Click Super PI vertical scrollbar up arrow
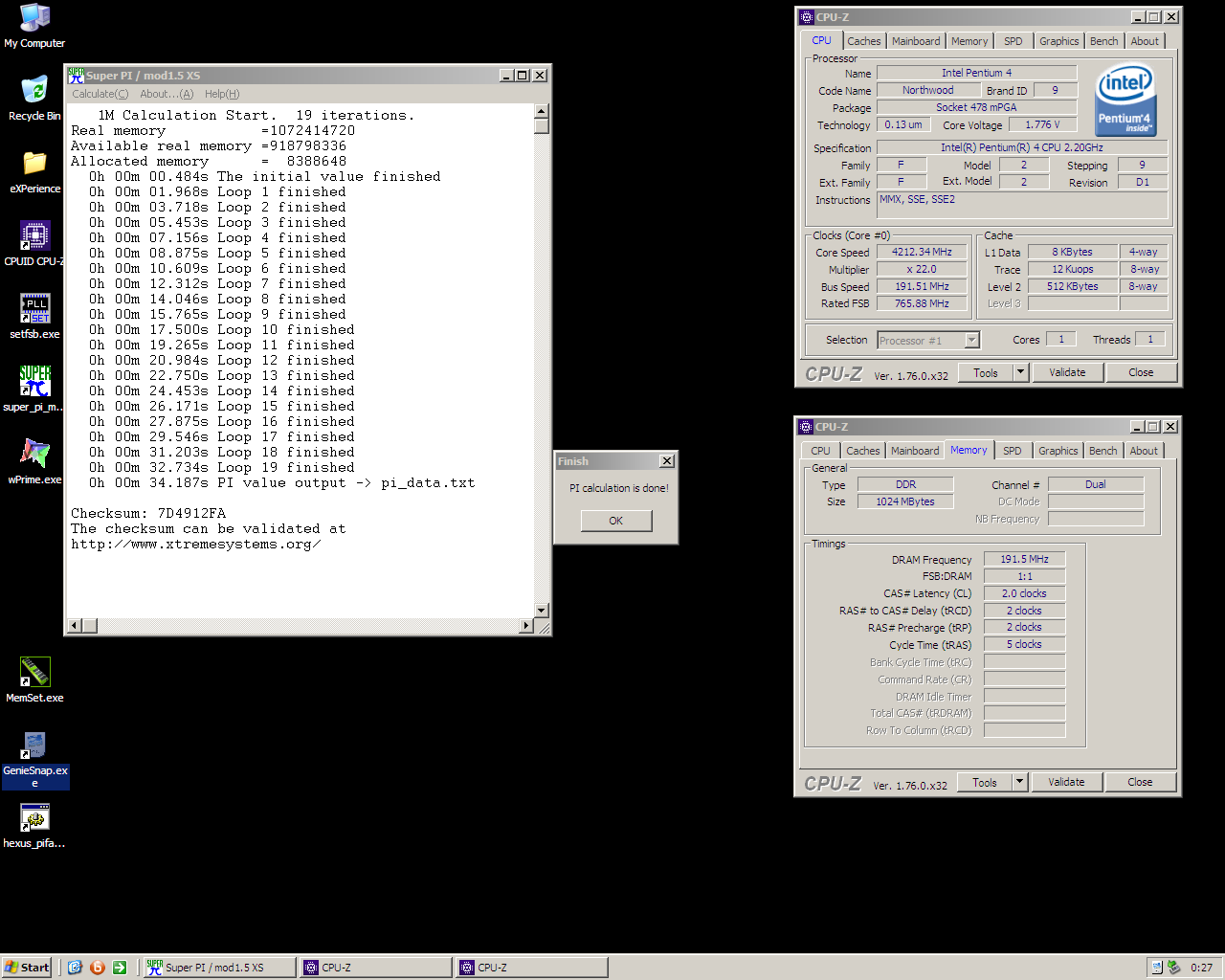Screen dimensions: 1225x980 (542, 111)
